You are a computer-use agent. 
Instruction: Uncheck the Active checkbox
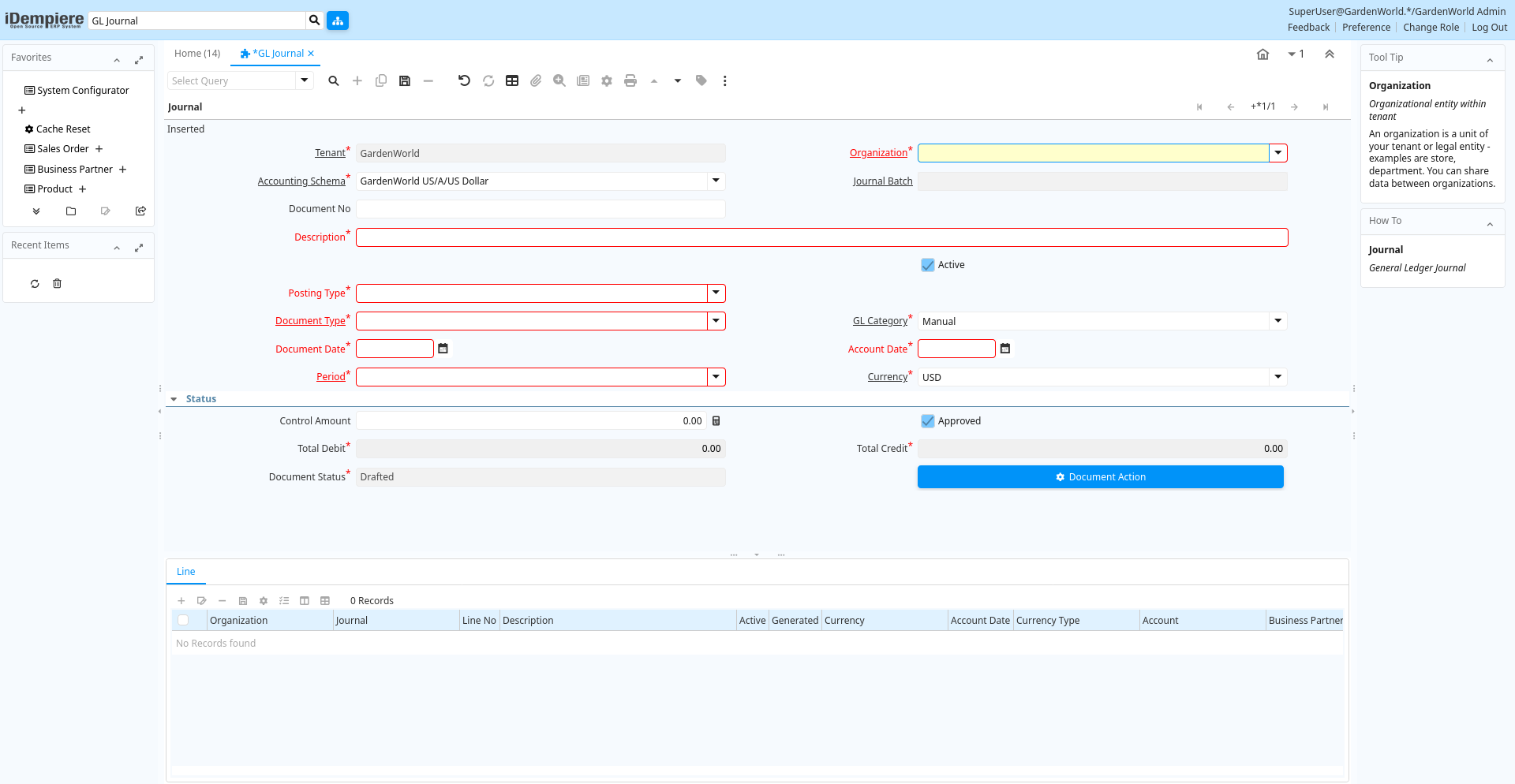coord(928,265)
